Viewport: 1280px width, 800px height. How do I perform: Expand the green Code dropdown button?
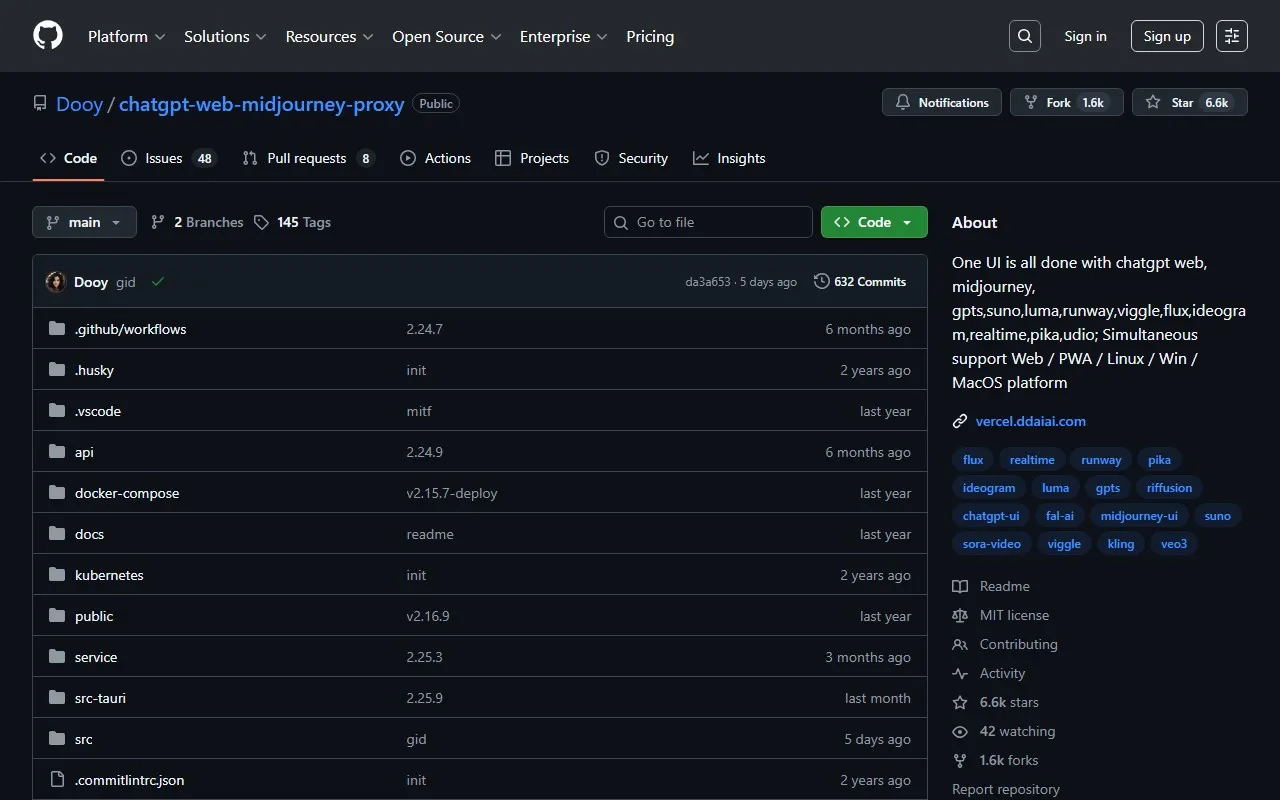pos(873,222)
